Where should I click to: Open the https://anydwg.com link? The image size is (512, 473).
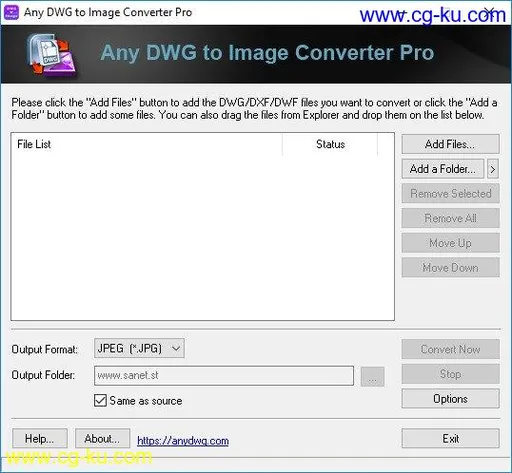click(183, 441)
